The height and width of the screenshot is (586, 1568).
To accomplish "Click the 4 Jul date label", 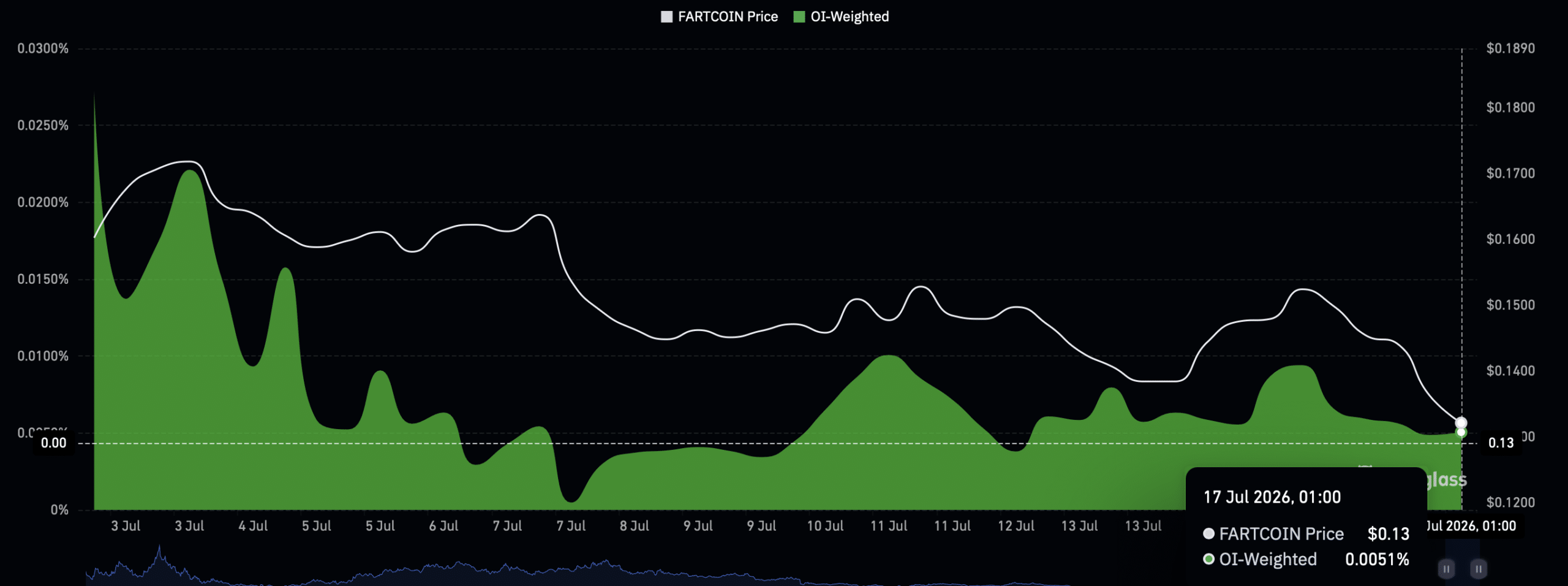I will 253,526.
